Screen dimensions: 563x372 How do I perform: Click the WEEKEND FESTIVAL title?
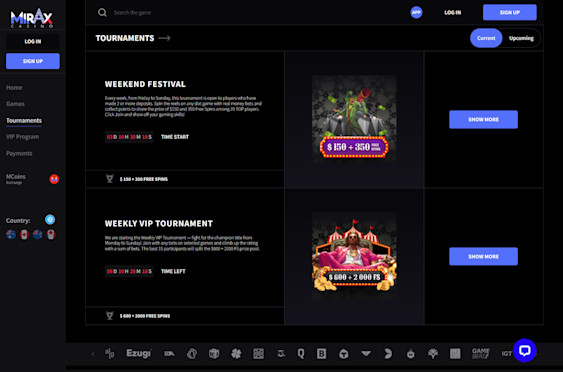tap(145, 84)
